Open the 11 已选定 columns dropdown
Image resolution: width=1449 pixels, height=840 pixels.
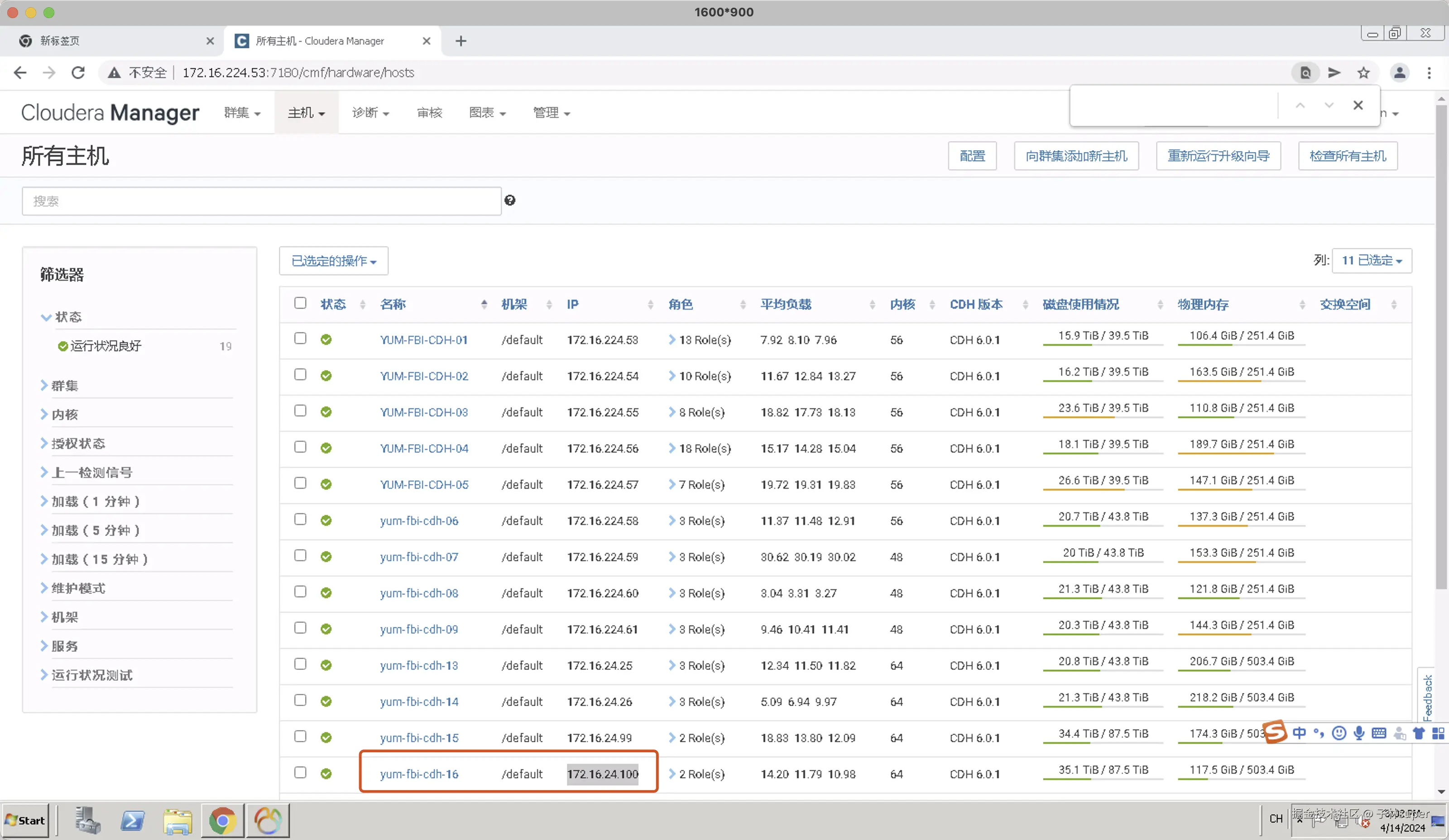pos(1372,260)
